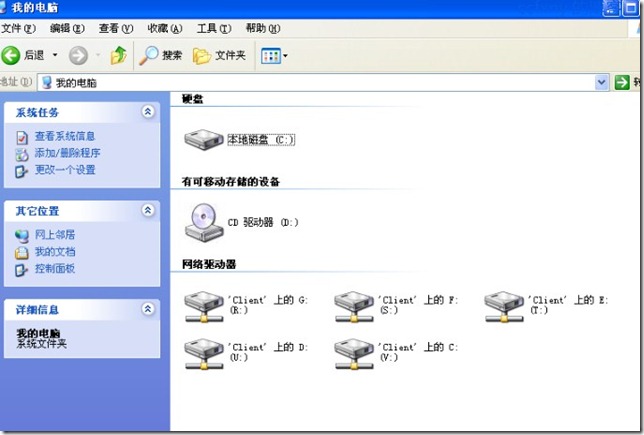Select the Local Disk (C:) drive icon
This screenshot has height=435, width=644.
(204, 140)
